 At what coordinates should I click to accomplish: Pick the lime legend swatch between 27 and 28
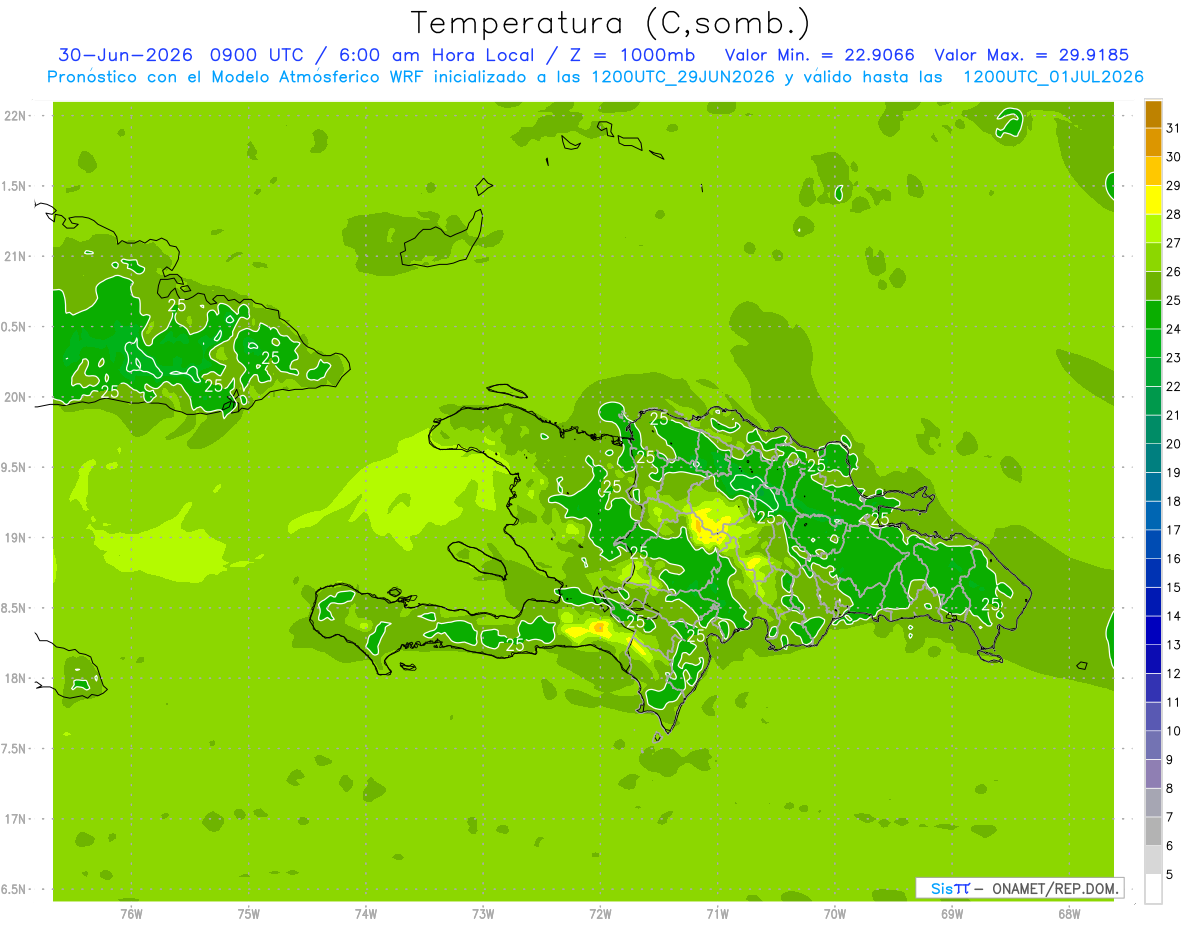[x=1153, y=228]
